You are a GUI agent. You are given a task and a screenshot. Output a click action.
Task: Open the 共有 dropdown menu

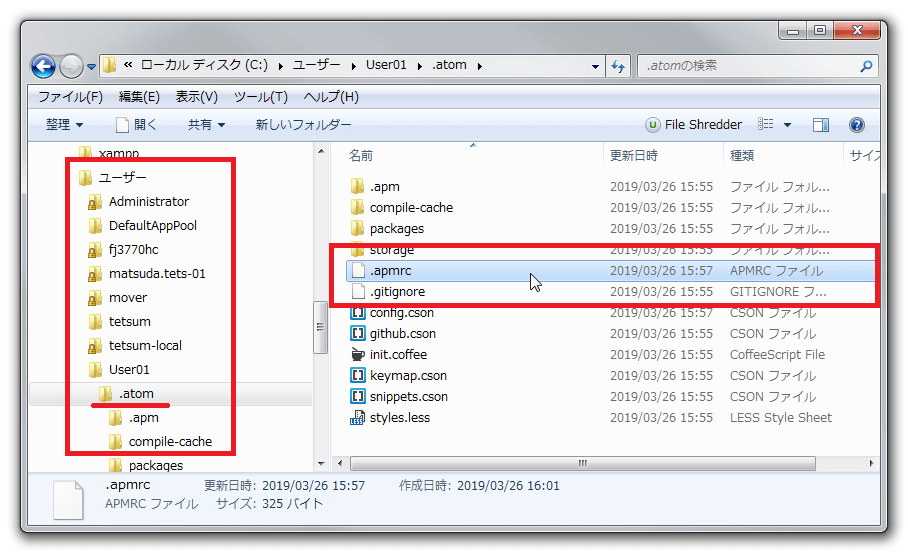pos(206,125)
